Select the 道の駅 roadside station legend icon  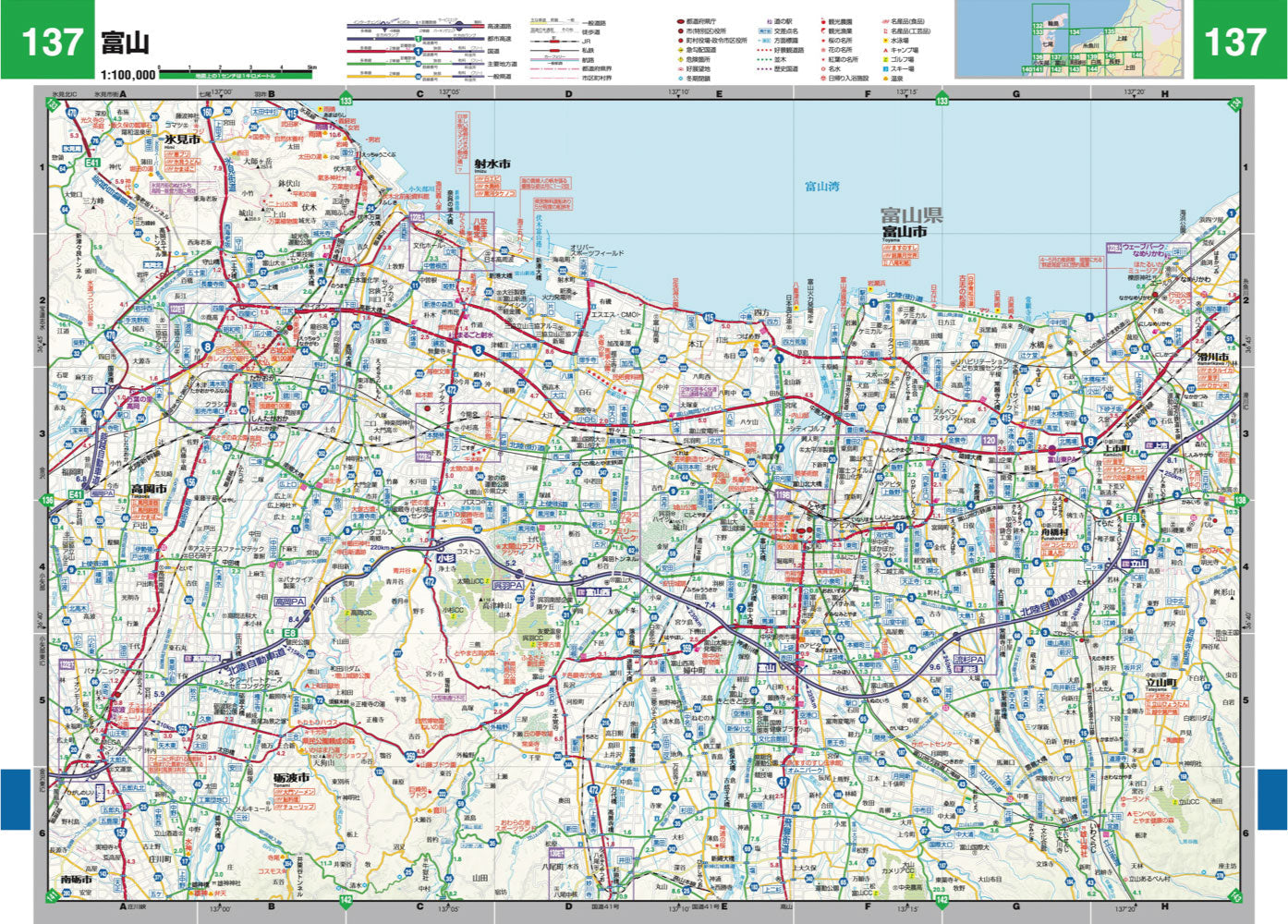point(772,19)
